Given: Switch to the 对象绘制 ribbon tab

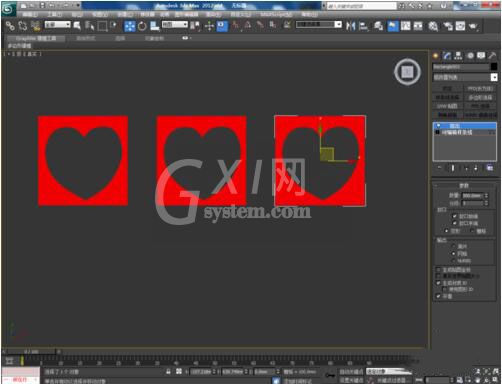Looking at the screenshot, I should click(154, 38).
